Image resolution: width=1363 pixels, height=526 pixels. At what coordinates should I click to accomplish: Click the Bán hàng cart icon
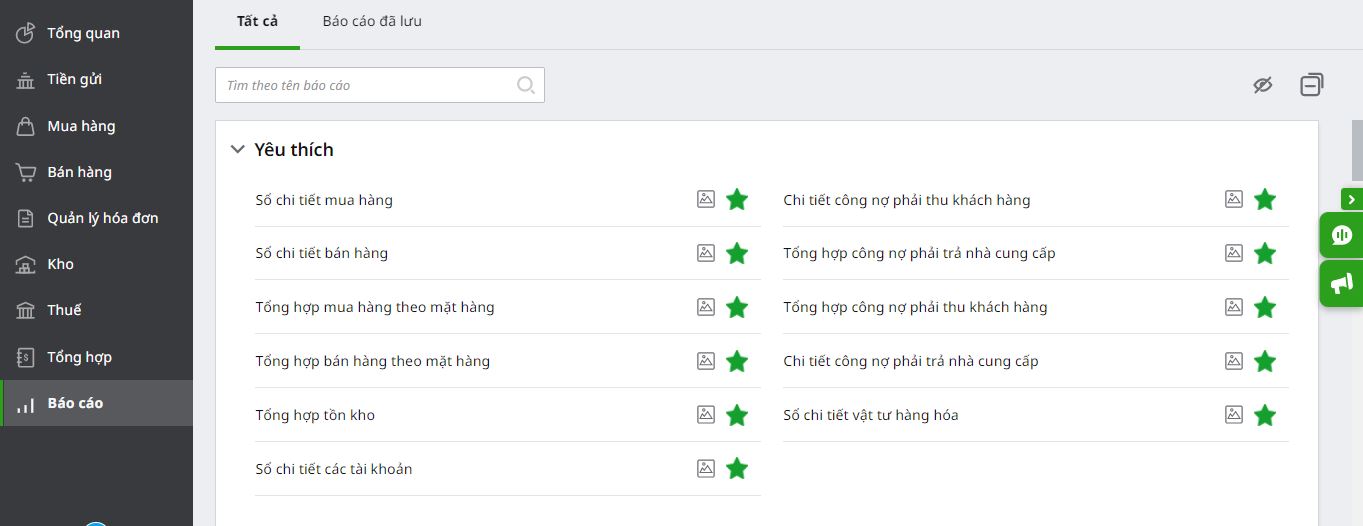click(26, 172)
